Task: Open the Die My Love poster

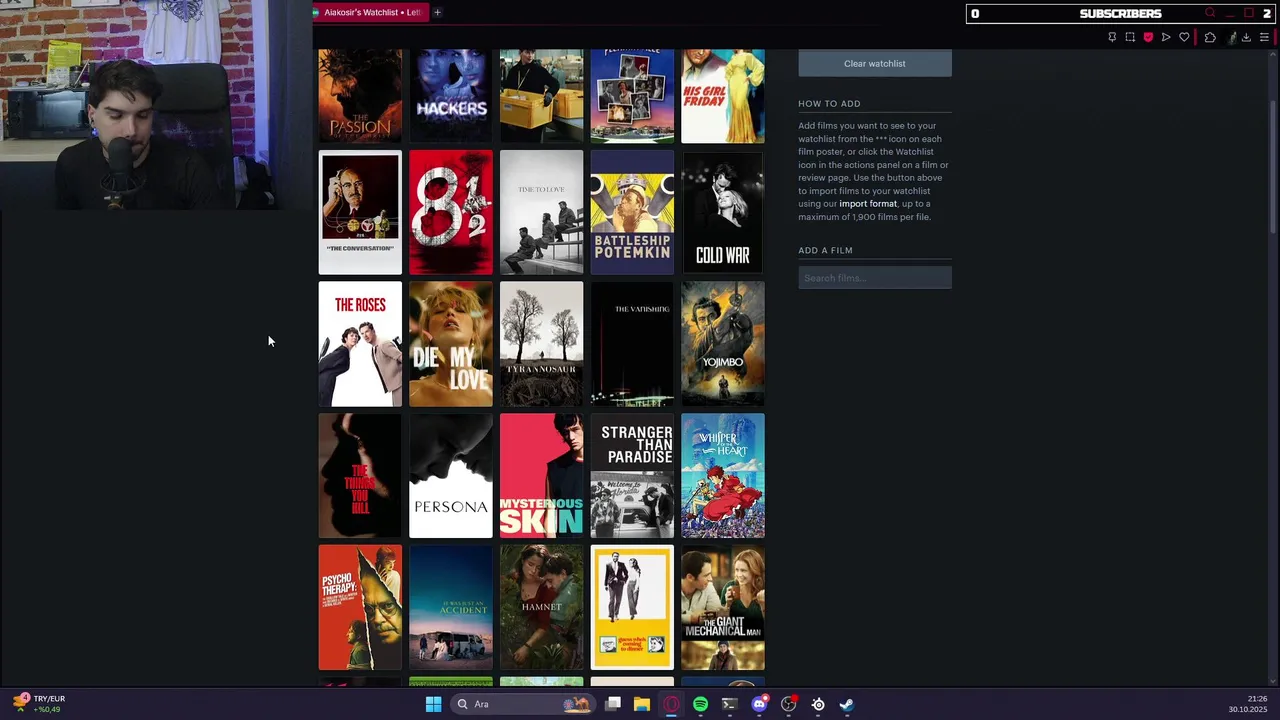Action: tap(451, 344)
